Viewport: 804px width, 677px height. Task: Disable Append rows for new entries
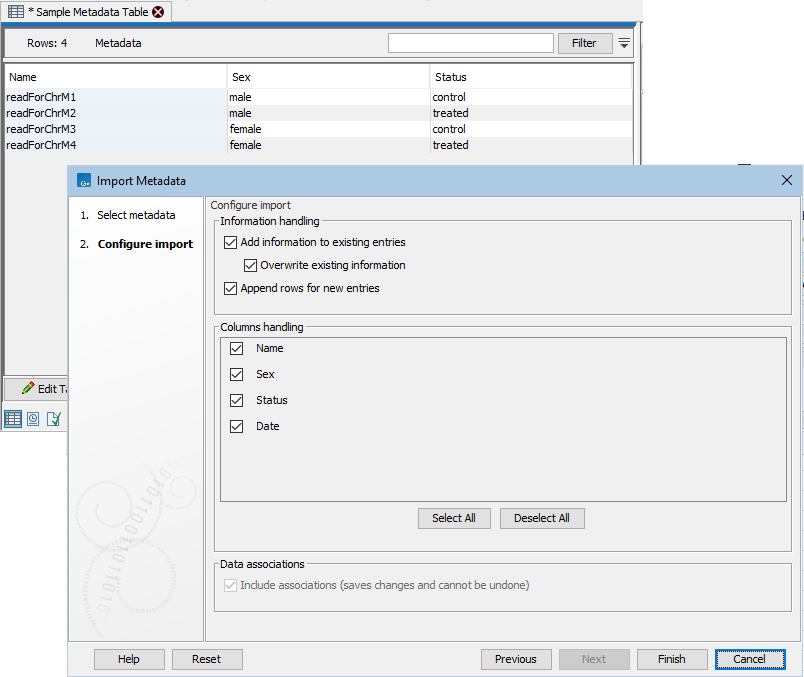(x=230, y=287)
